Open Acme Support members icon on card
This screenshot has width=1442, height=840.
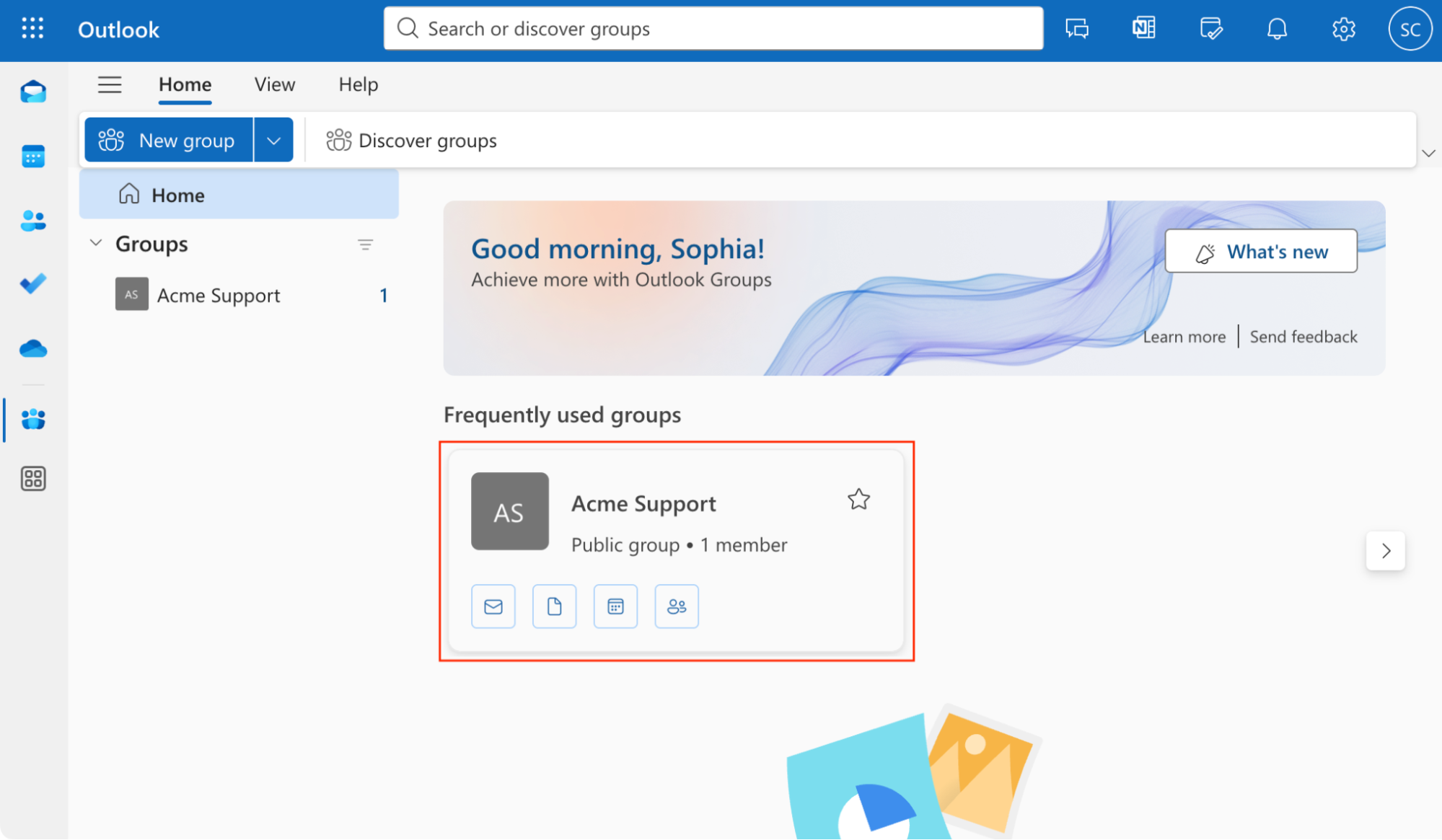click(677, 606)
